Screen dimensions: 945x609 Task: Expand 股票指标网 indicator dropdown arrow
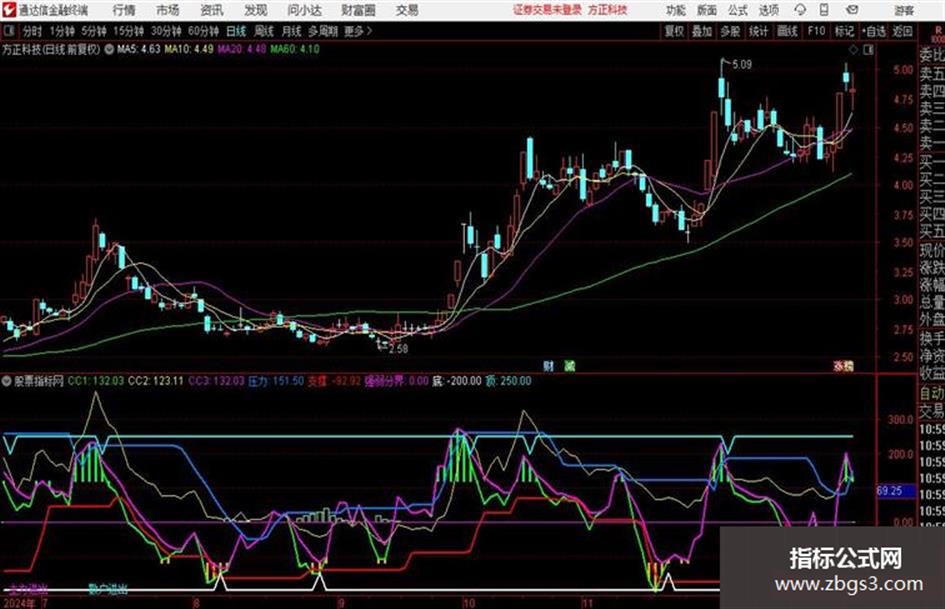[x=7, y=381]
